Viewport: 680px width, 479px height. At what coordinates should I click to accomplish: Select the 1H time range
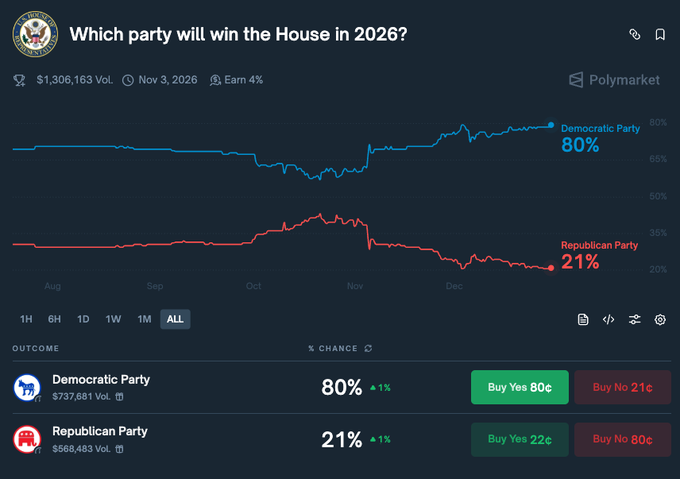(x=26, y=319)
